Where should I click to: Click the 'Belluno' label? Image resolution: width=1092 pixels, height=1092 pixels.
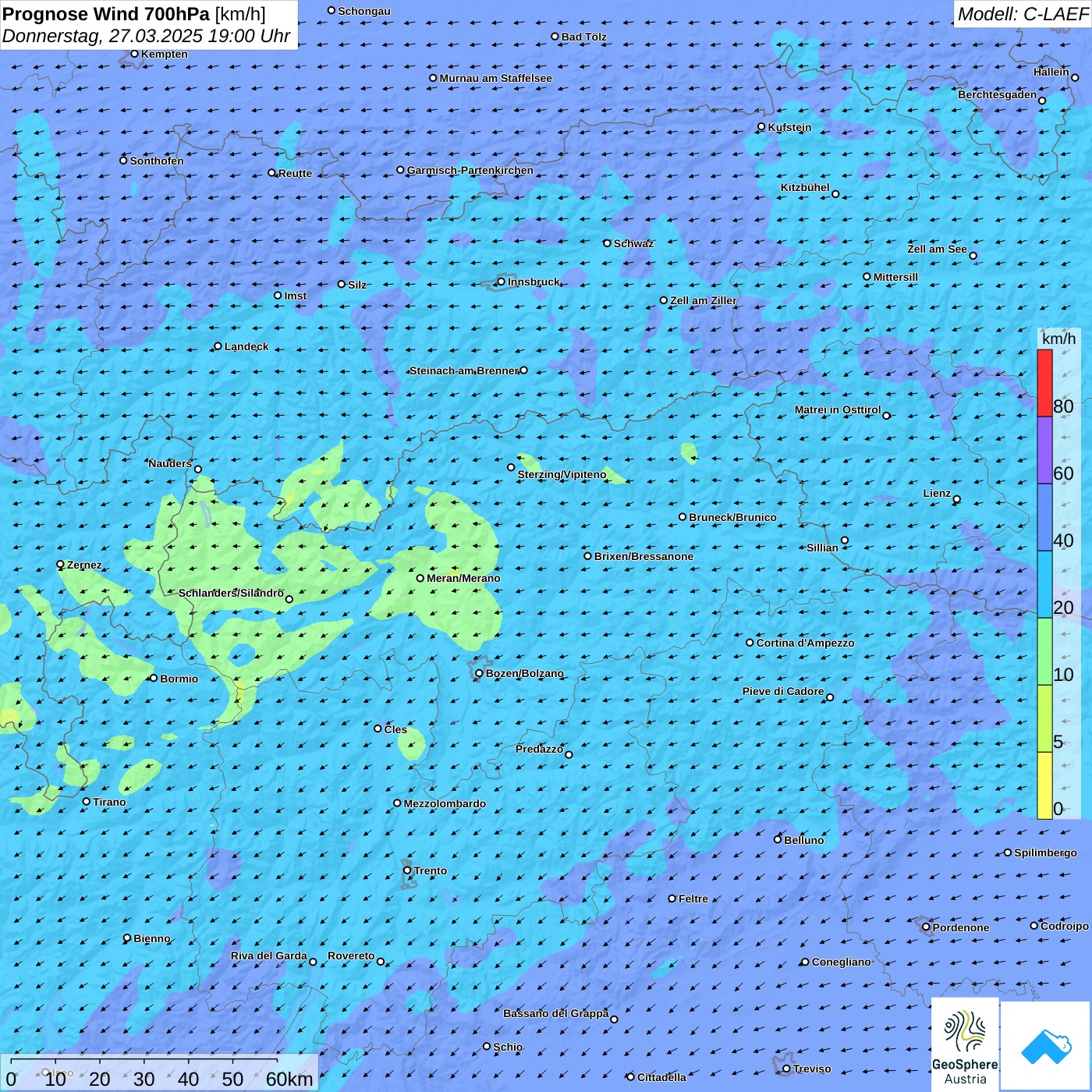click(x=803, y=840)
